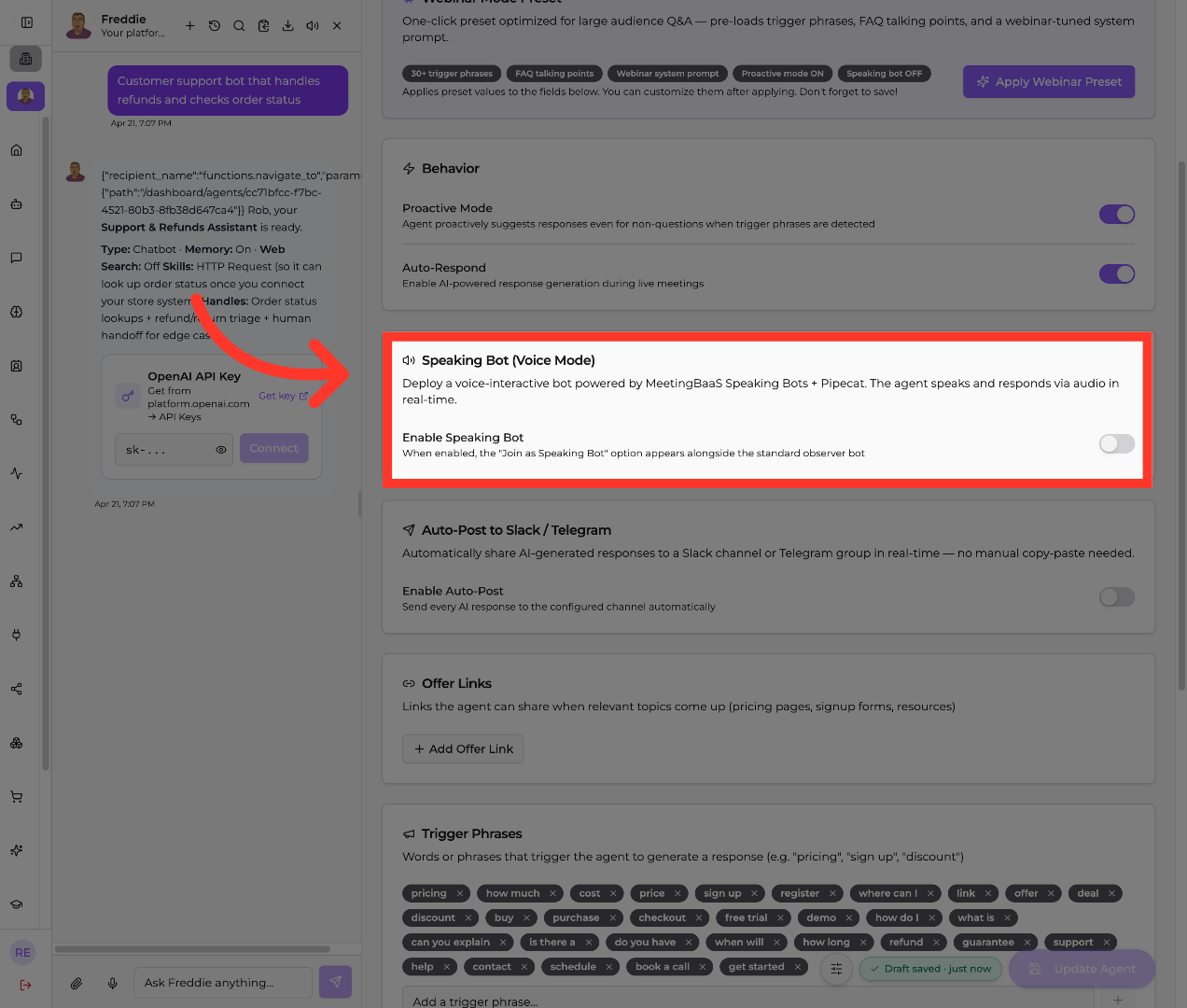Click the sk- API key field
The image size is (1187, 1008).
(175, 450)
